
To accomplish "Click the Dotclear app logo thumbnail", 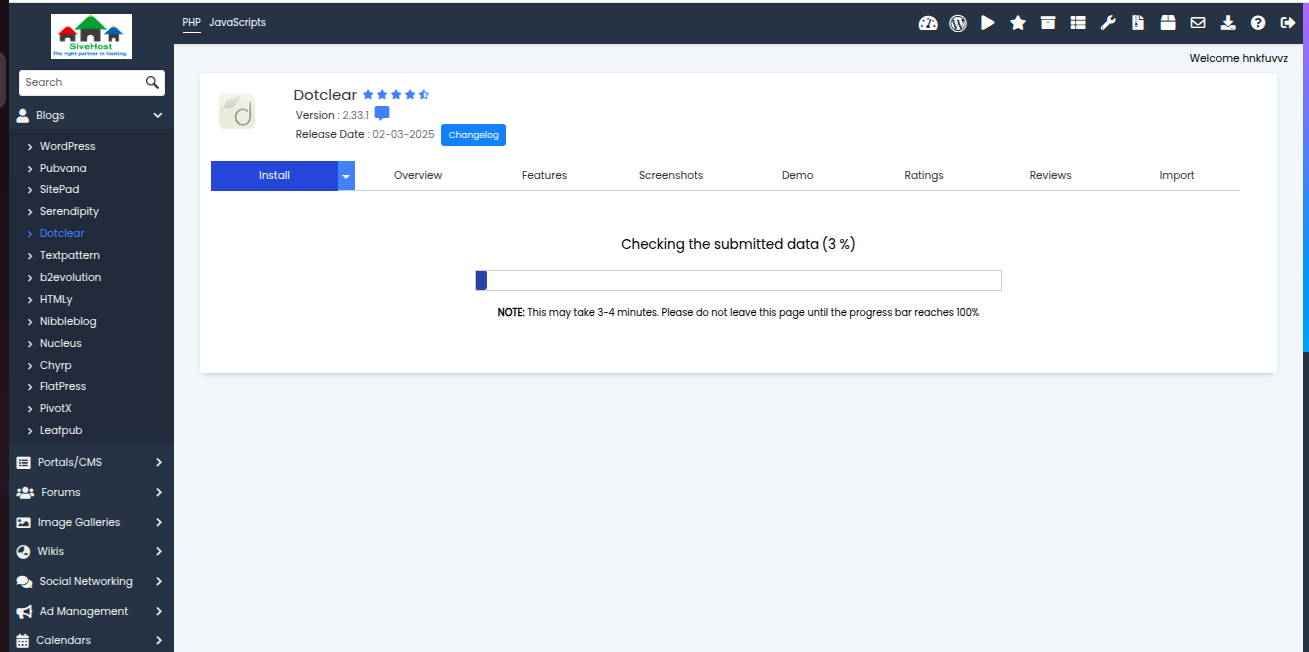I will (x=237, y=111).
